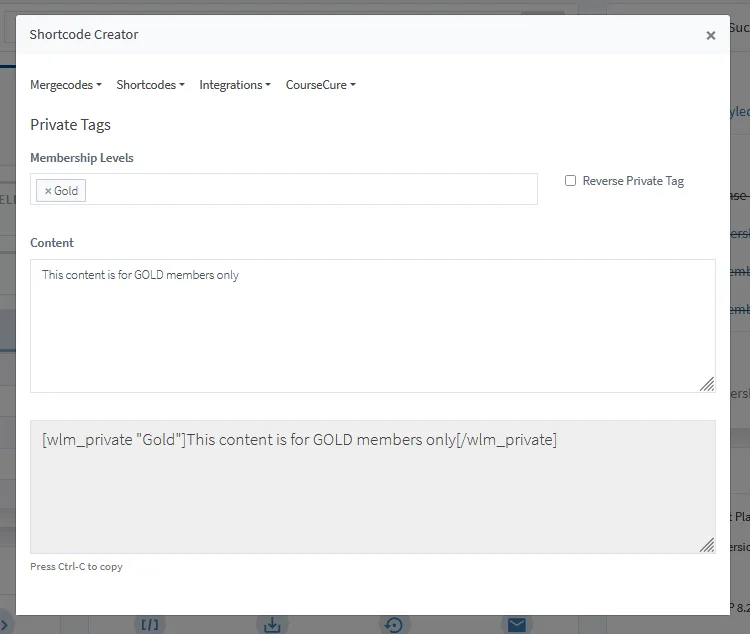Image resolution: width=750 pixels, height=634 pixels.
Task: Expand the Integrations dropdown
Action: (235, 85)
